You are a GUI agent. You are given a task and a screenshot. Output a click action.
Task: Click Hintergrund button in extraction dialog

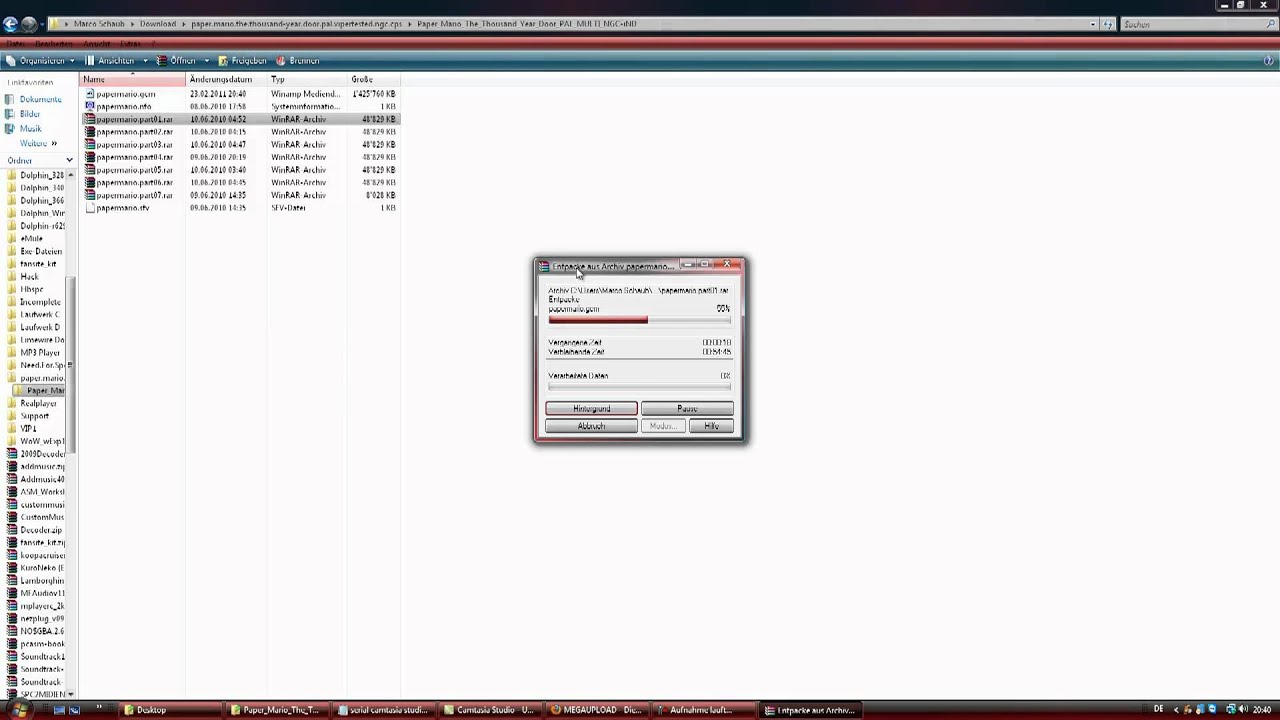coord(591,409)
